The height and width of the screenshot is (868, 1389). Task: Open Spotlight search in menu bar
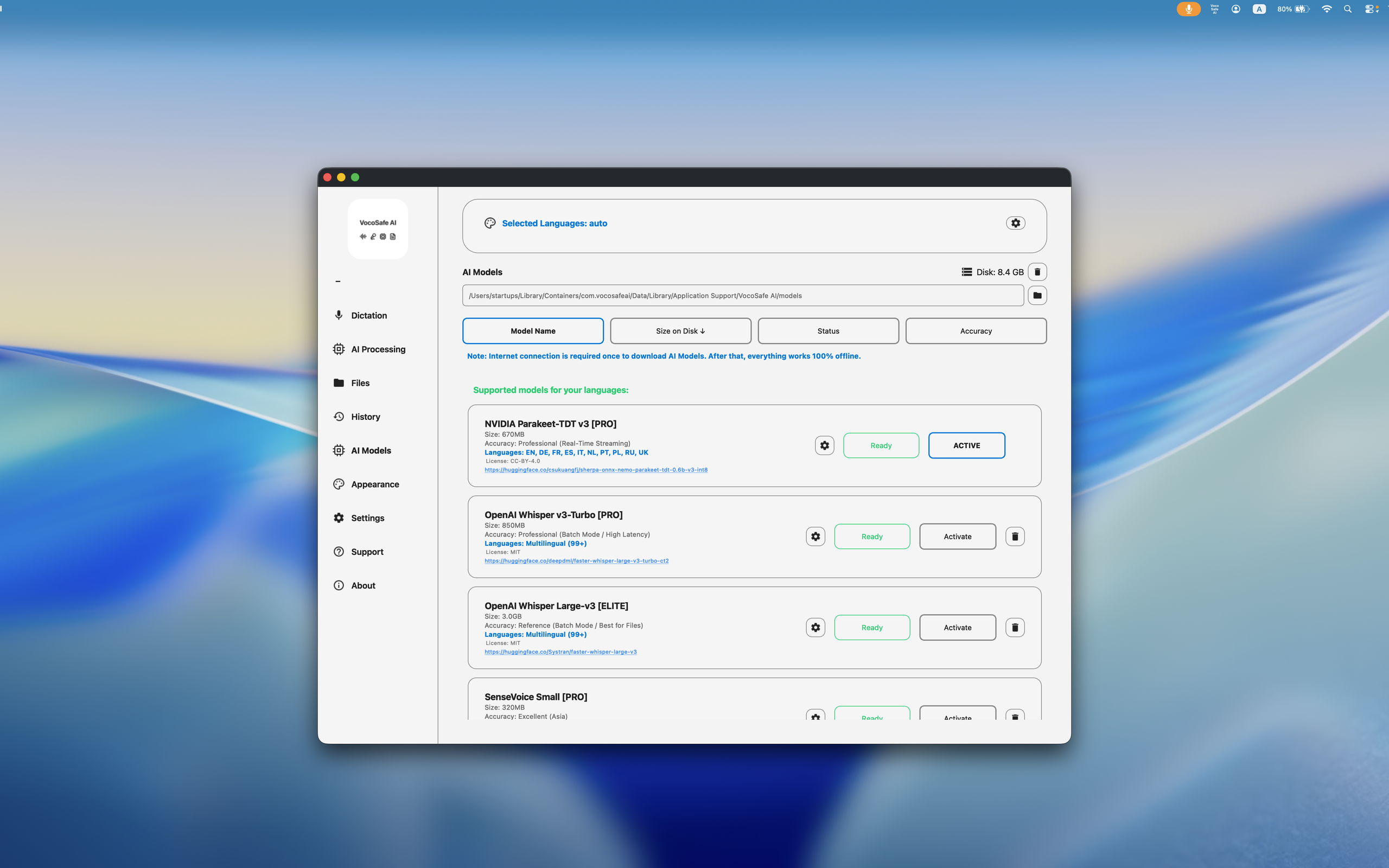click(1348, 9)
